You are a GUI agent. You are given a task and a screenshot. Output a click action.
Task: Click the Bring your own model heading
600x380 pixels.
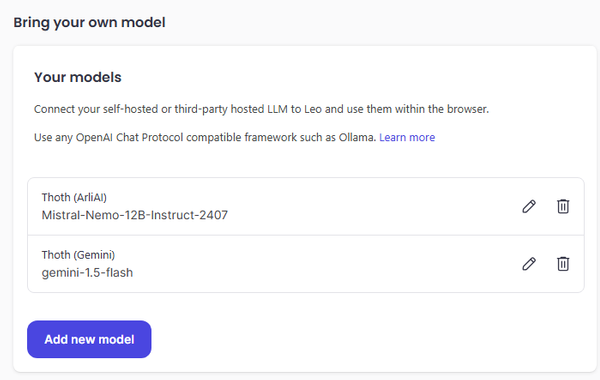pos(90,23)
